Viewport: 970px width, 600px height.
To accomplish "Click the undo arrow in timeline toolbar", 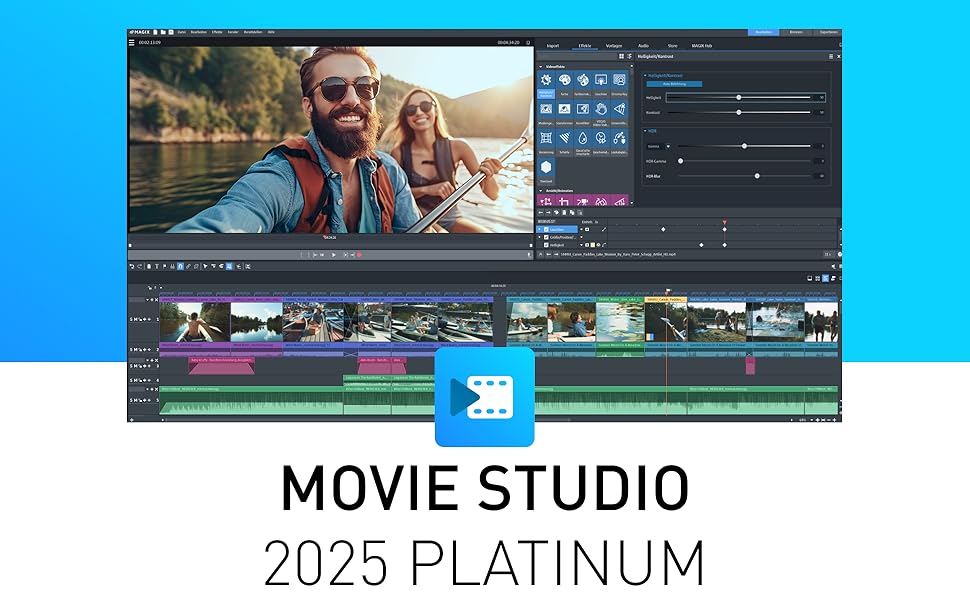I will tap(132, 266).
